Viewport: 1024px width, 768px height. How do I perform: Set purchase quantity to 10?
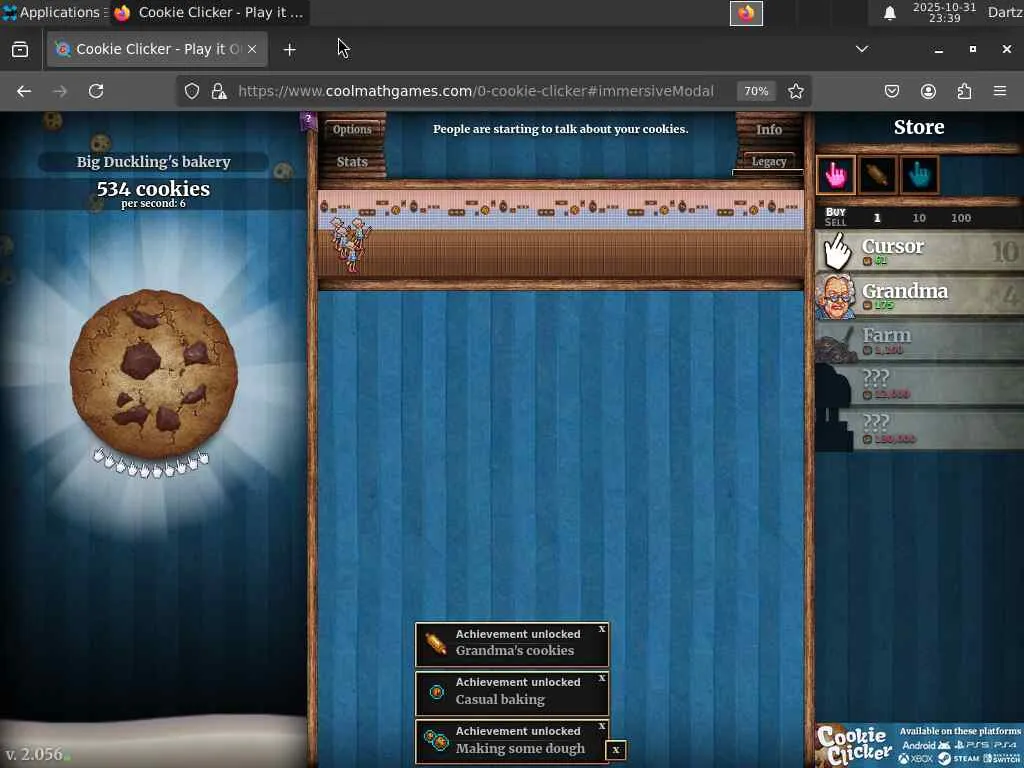pos(919,218)
